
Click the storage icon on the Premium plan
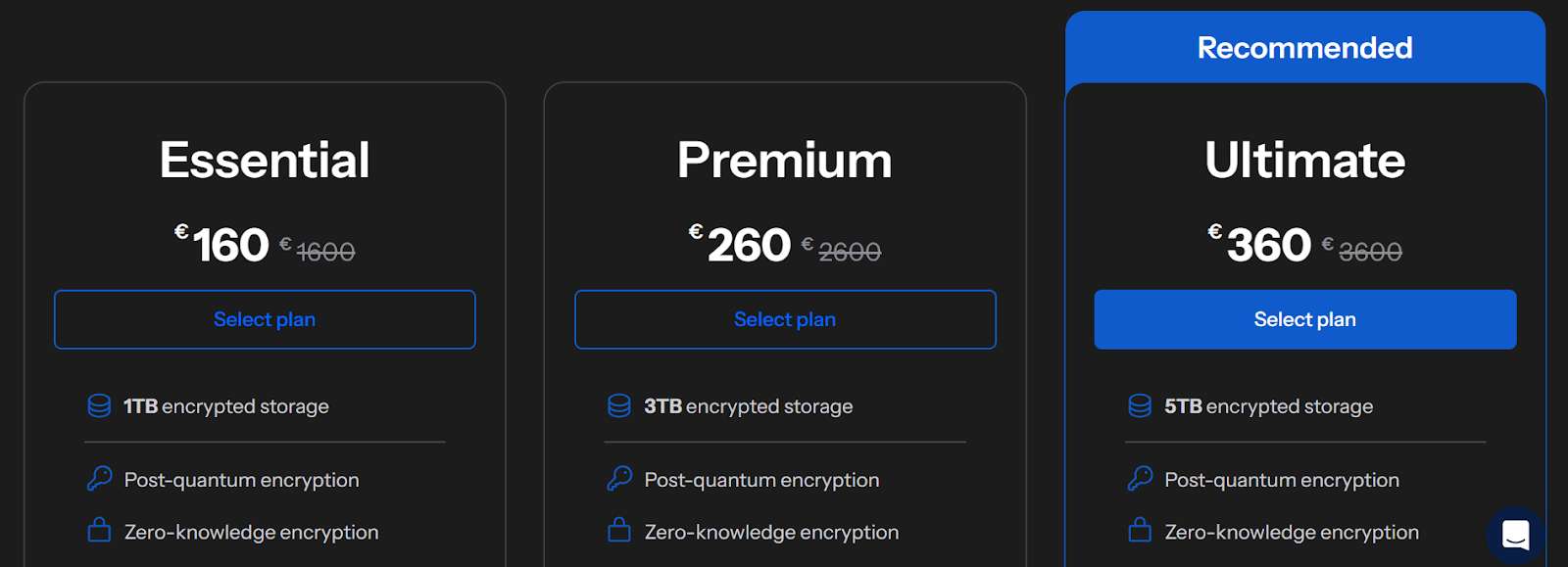[618, 404]
